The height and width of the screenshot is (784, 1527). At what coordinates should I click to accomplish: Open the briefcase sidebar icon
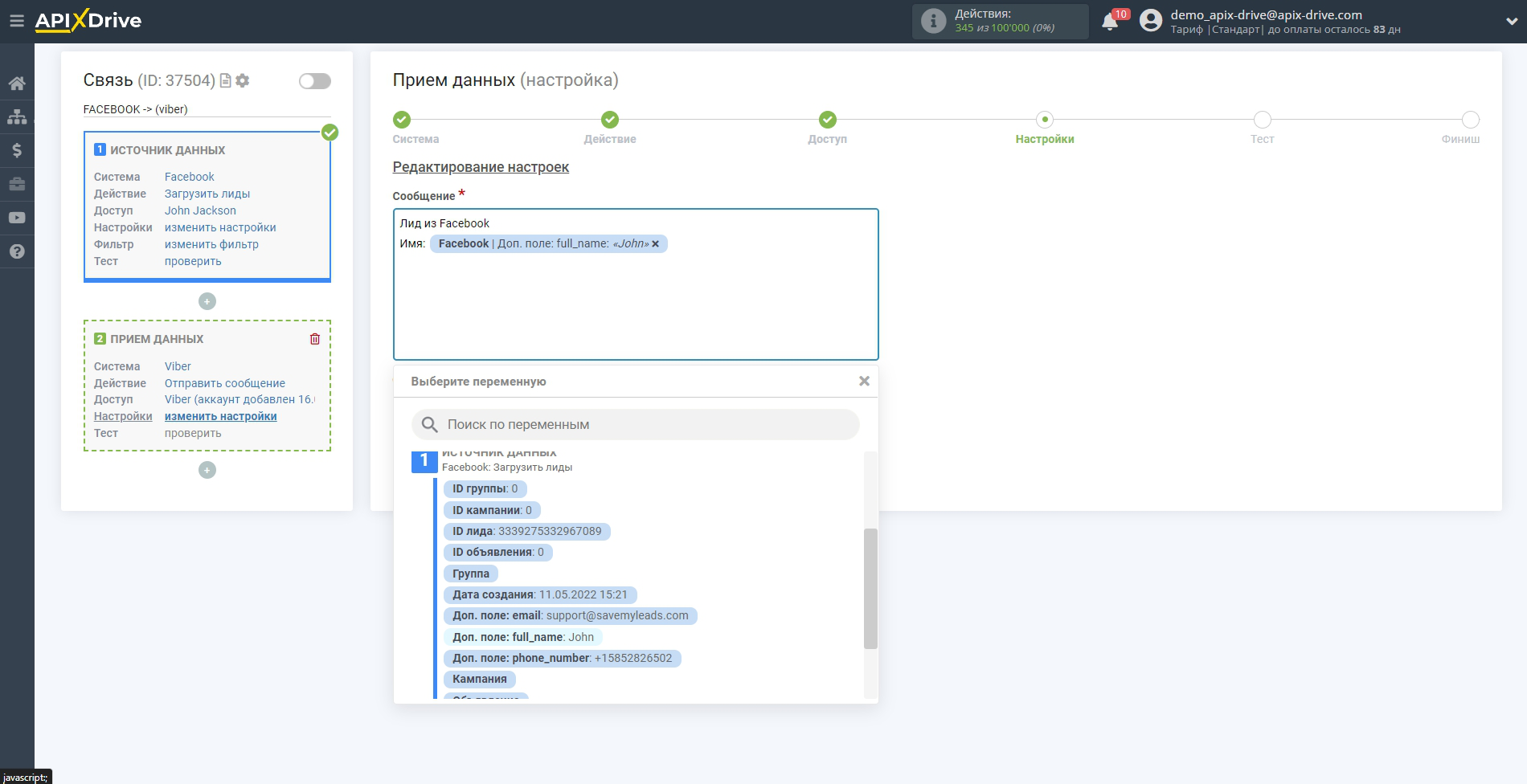(x=17, y=184)
